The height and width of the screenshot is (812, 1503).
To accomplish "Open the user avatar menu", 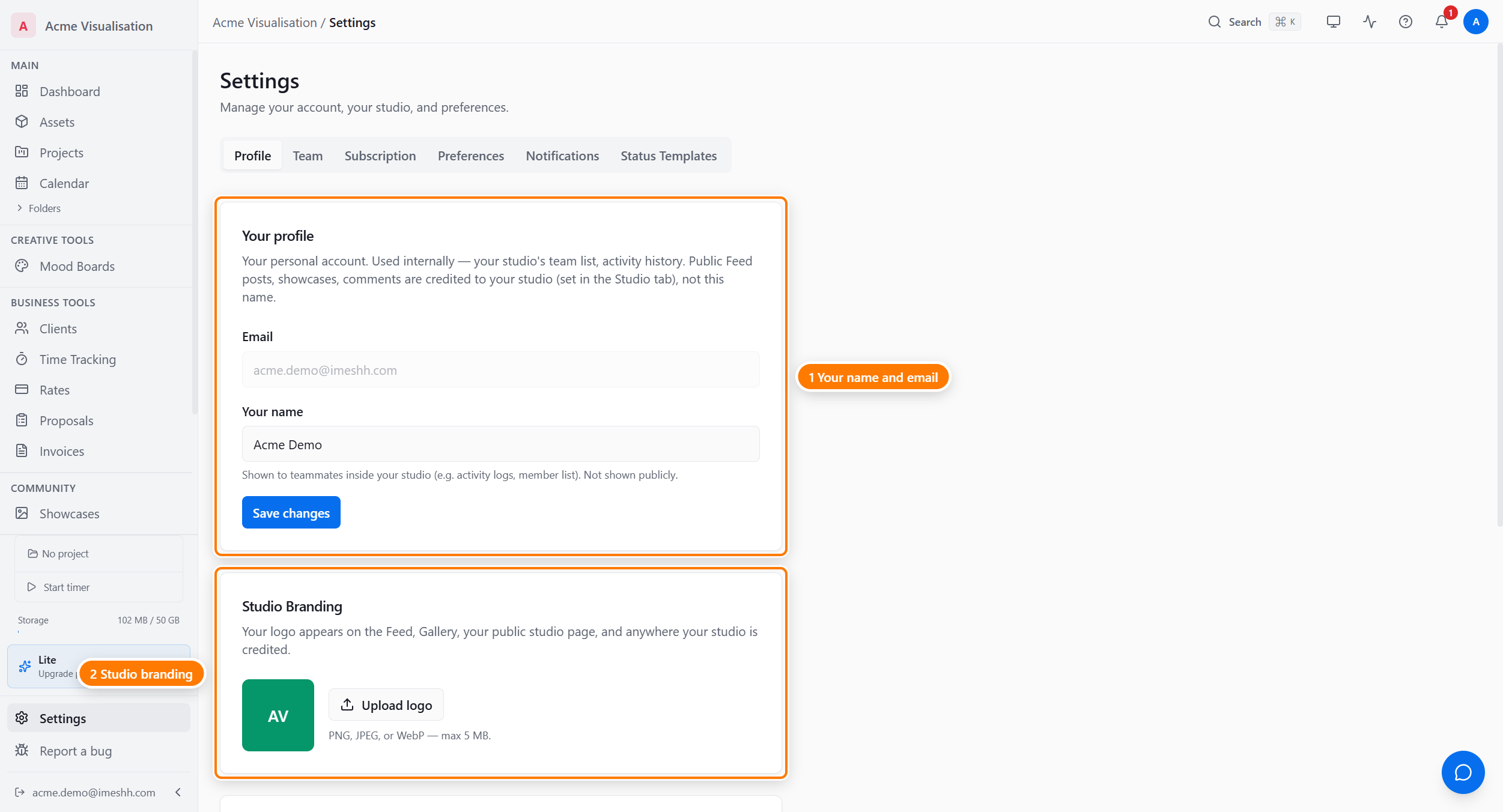I will pos(1476,22).
